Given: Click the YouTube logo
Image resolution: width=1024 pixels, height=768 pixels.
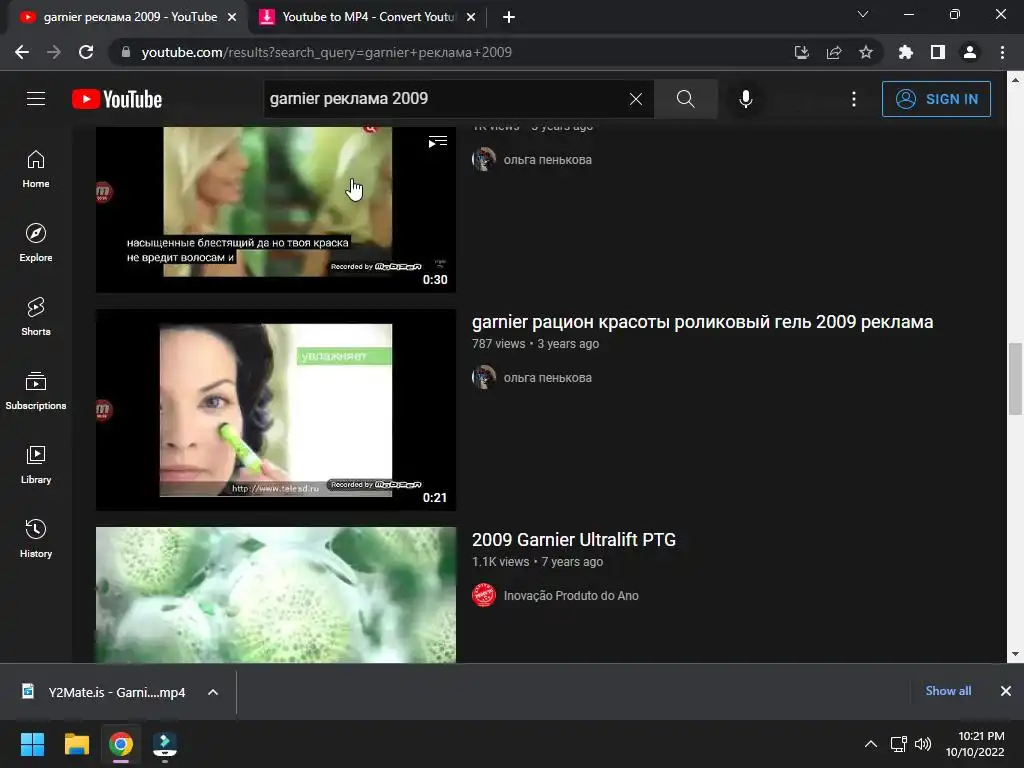Looking at the screenshot, I should 117,99.
